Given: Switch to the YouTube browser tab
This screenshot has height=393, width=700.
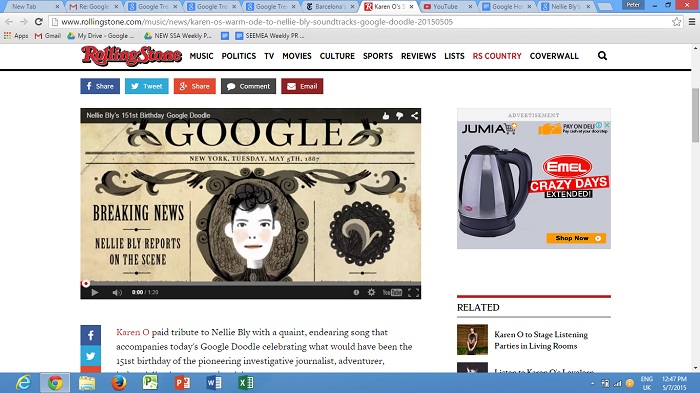Looking at the screenshot, I should pos(447,6).
